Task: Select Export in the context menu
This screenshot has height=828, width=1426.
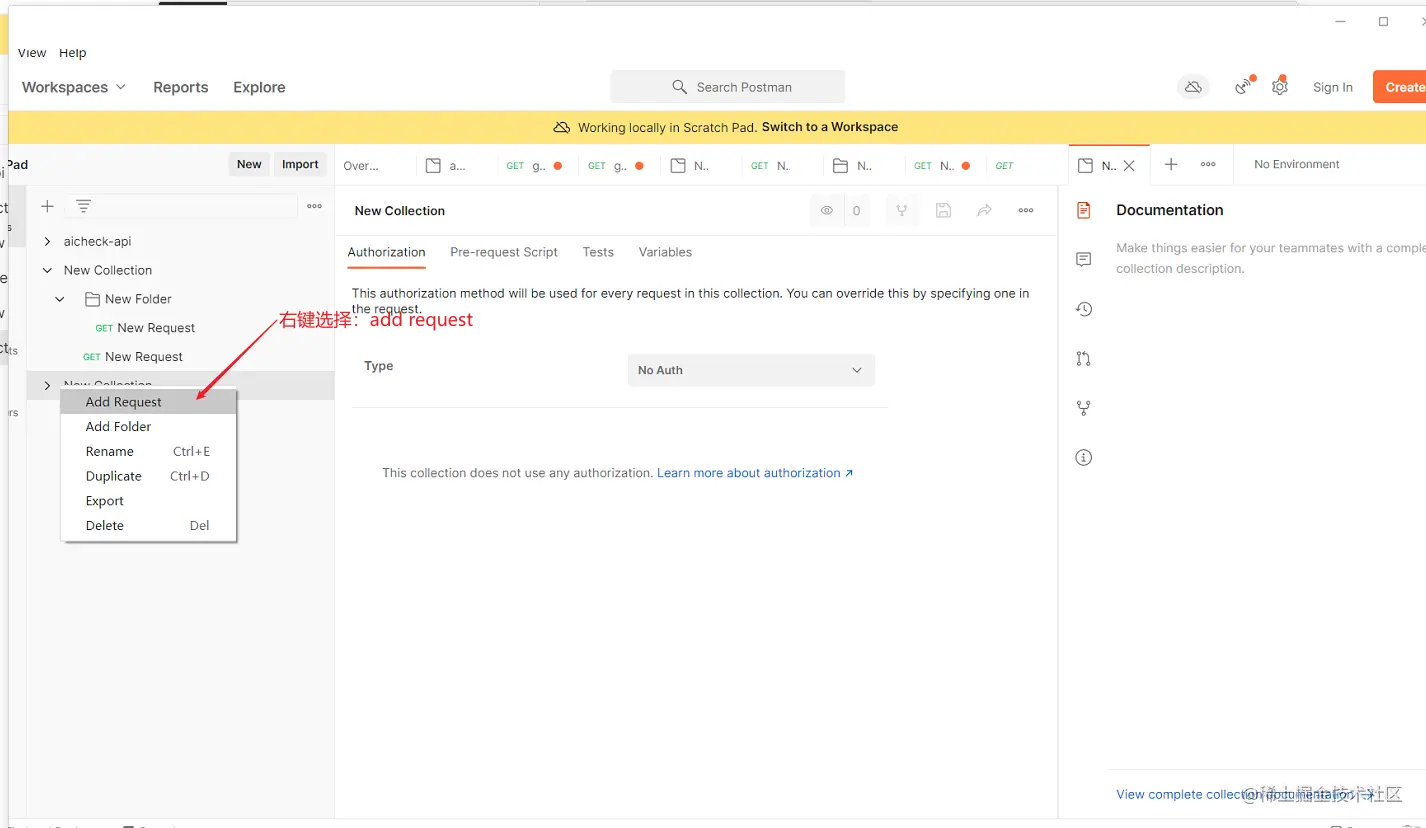Action: (x=148, y=501)
